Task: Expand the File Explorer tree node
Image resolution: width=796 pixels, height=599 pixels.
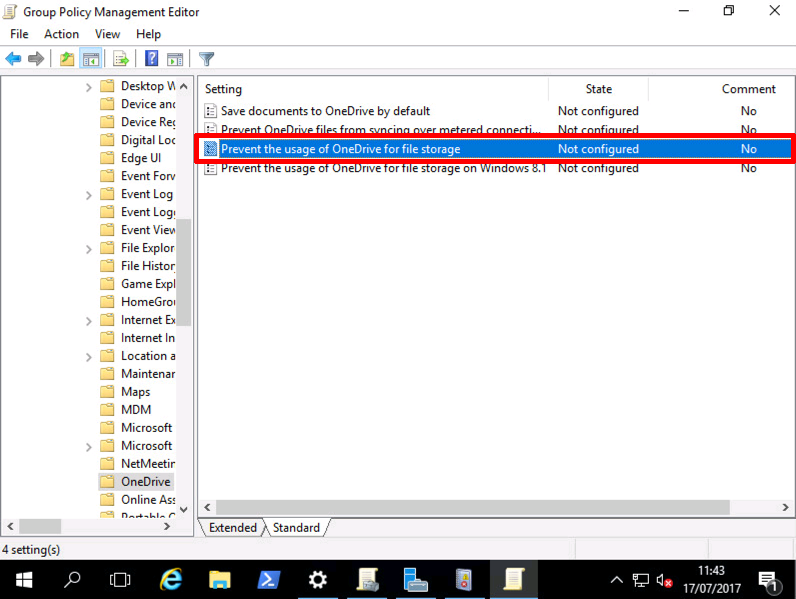Action: coord(88,249)
